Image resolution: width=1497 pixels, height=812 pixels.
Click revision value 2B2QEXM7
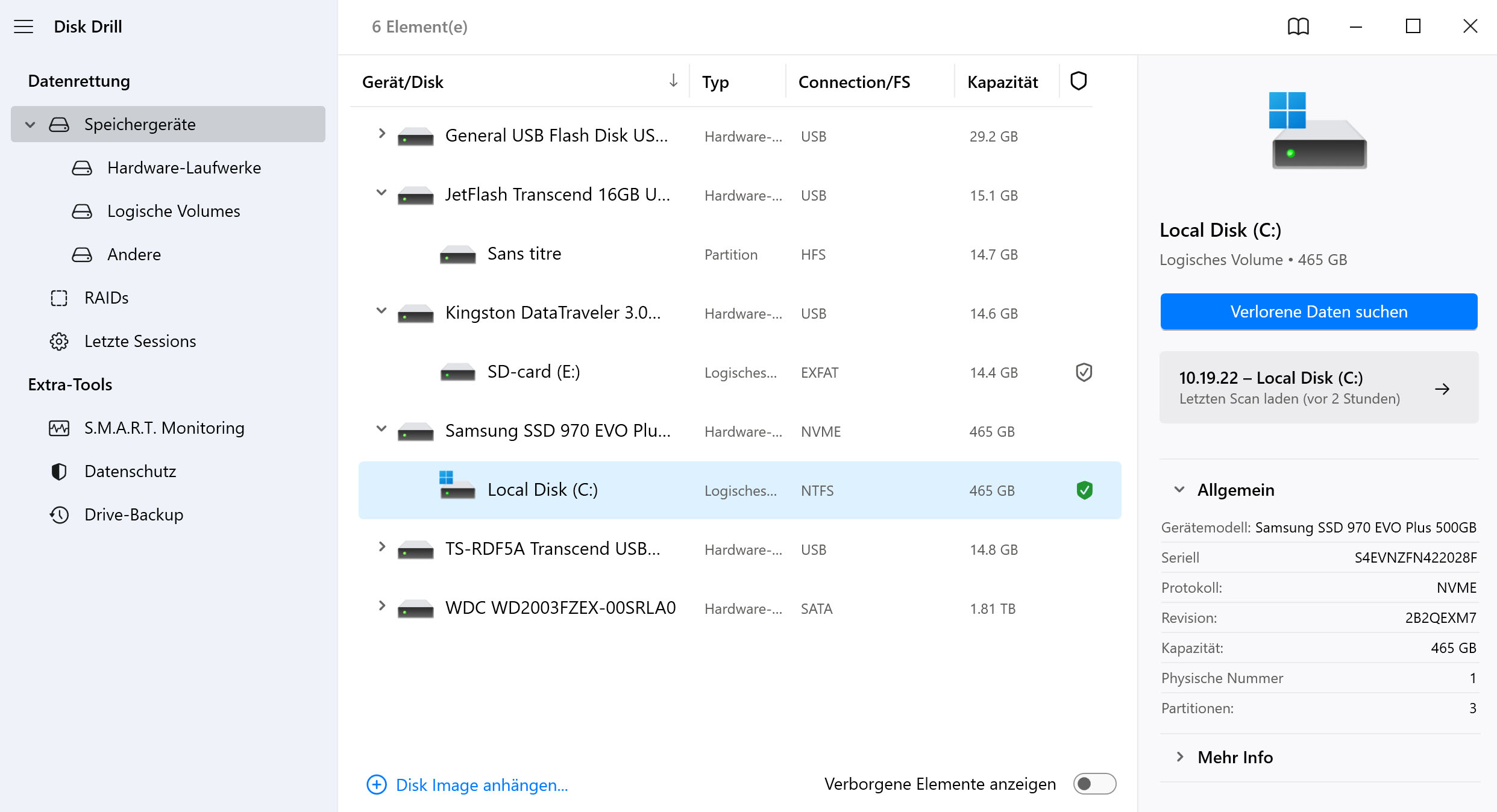[1440, 618]
